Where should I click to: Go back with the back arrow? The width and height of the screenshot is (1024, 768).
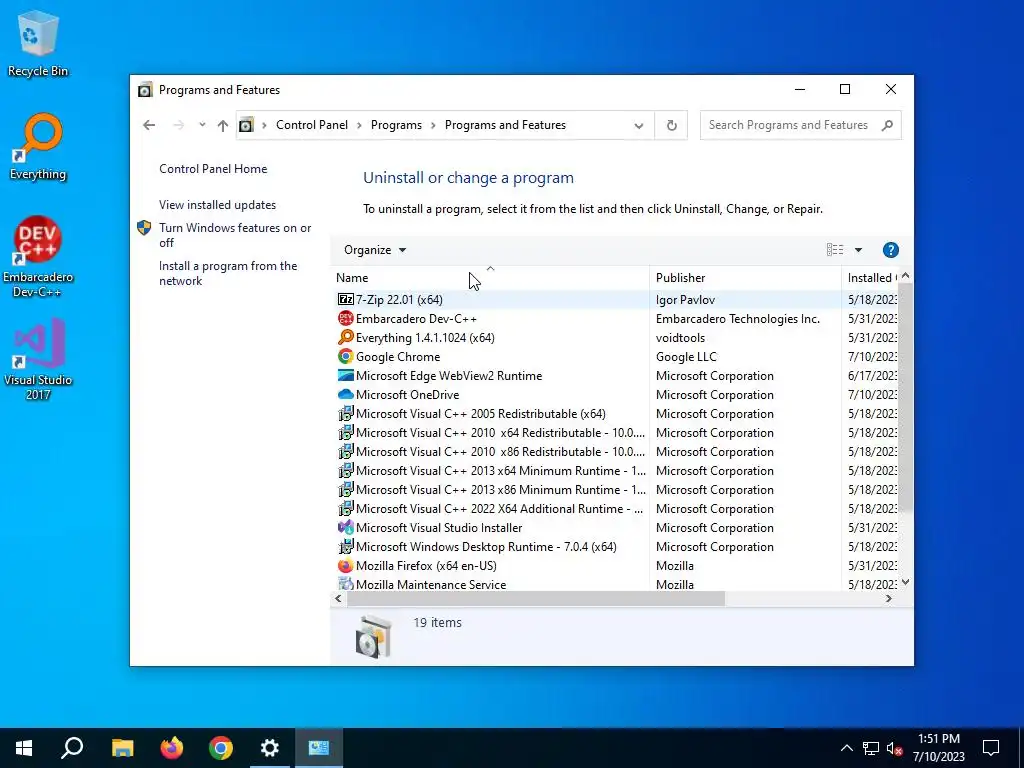[x=149, y=125]
